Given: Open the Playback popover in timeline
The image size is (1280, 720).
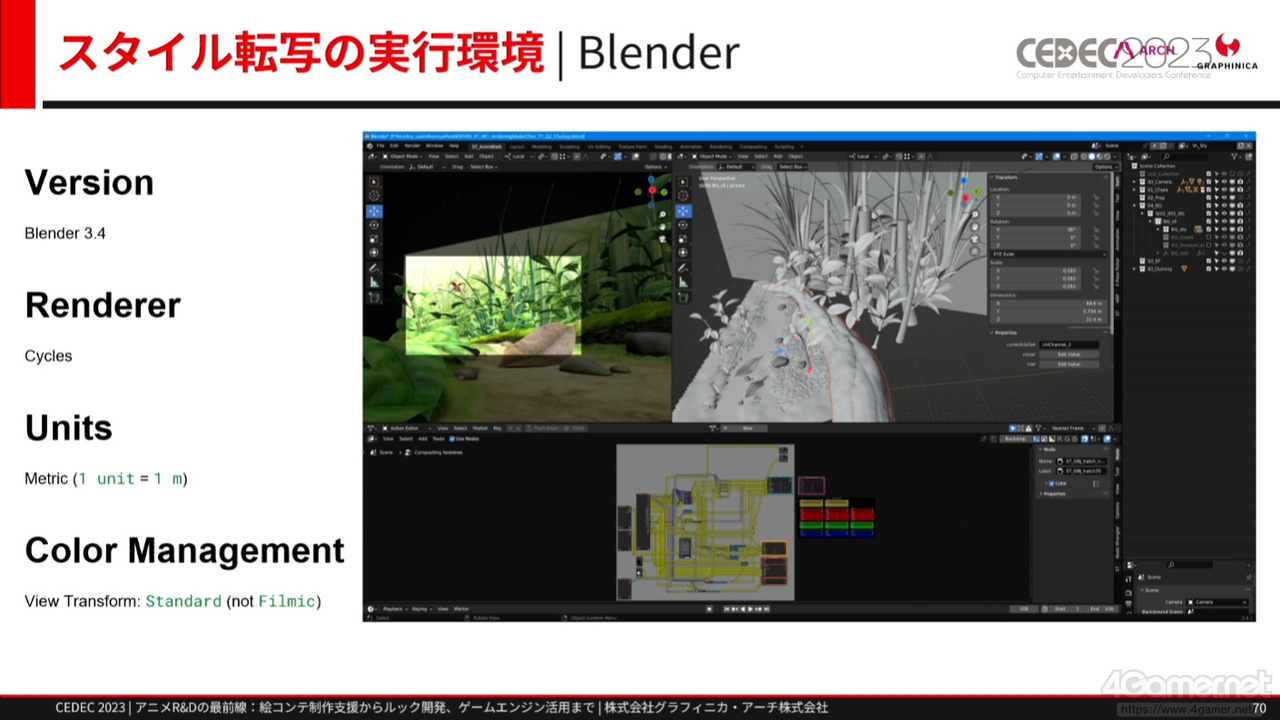Looking at the screenshot, I should (395, 609).
